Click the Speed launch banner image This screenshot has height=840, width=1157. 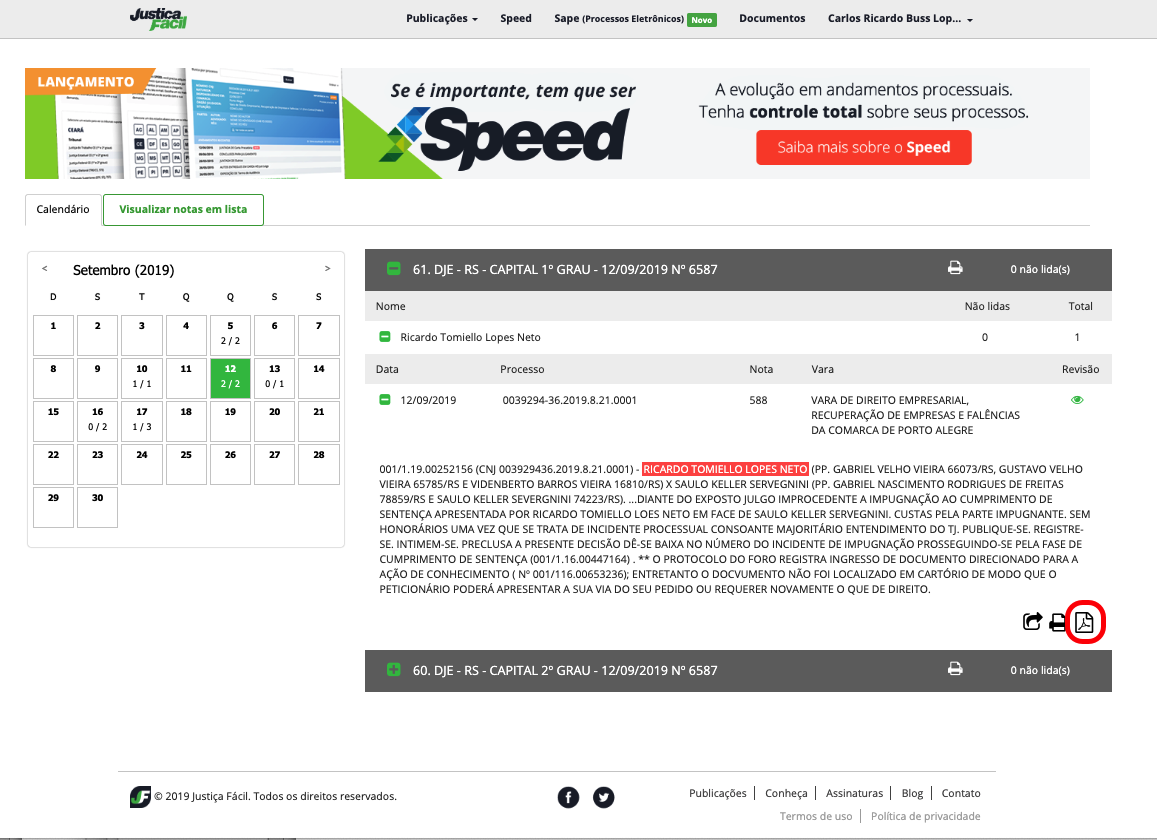(557, 123)
